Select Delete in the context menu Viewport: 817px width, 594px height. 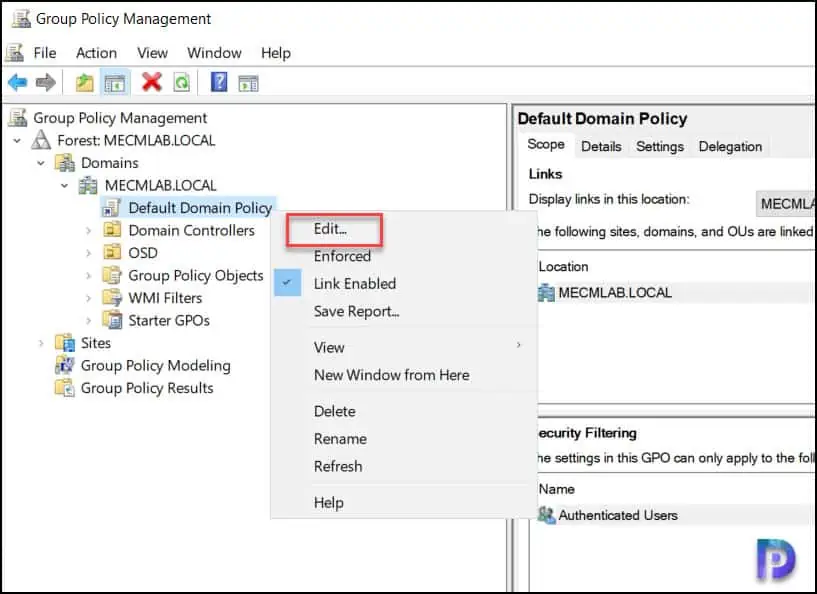coord(335,411)
